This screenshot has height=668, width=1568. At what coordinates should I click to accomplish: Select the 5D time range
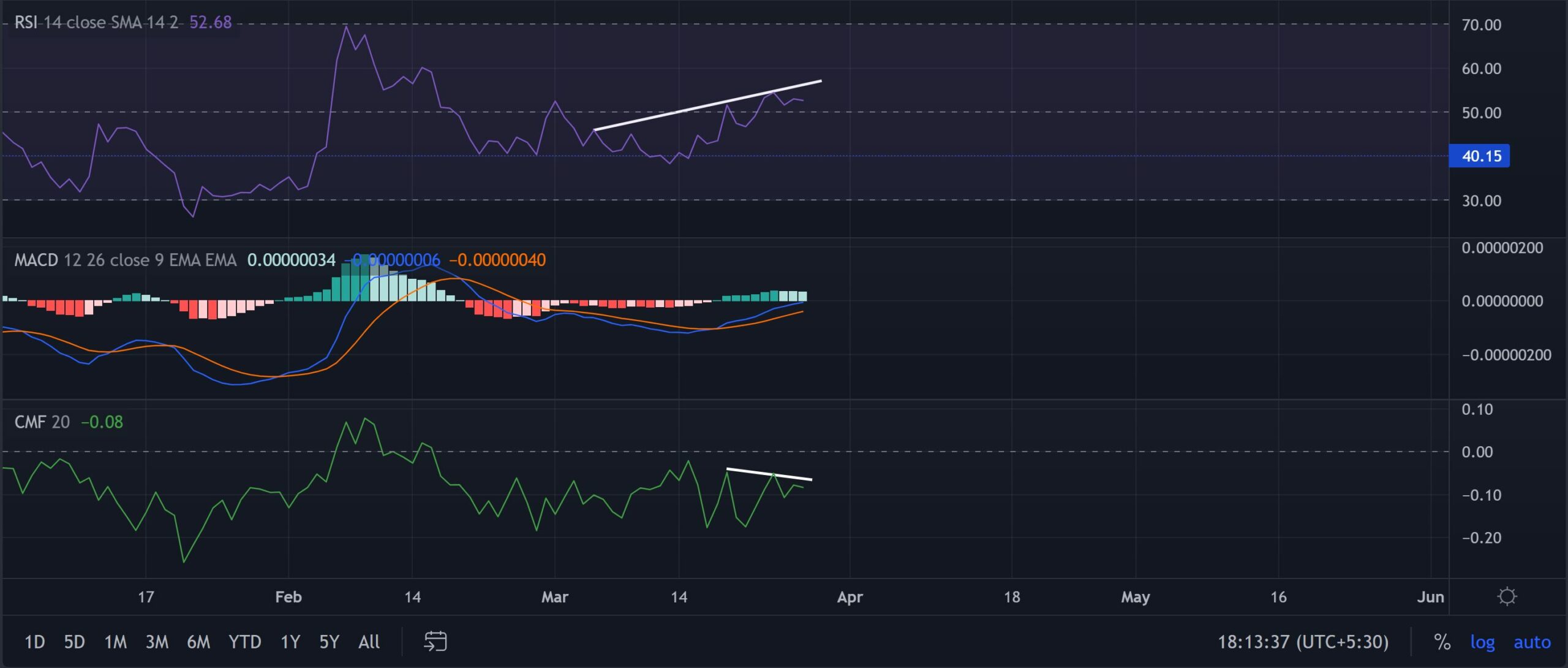74,642
